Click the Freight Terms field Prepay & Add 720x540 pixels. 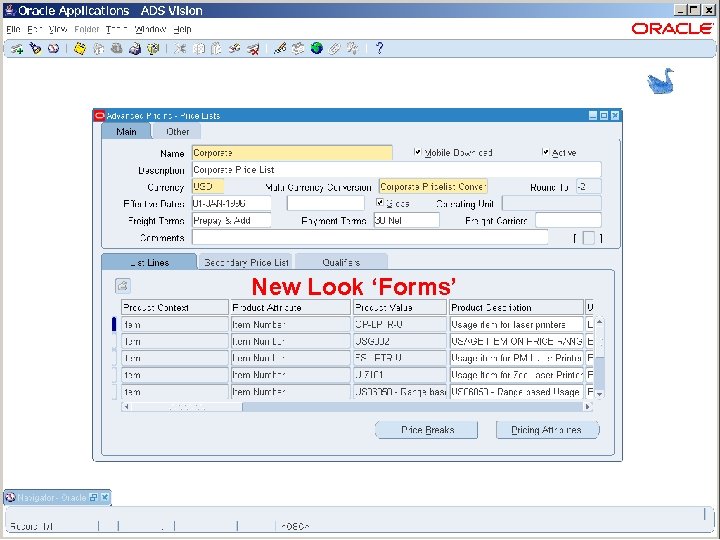tap(231, 220)
